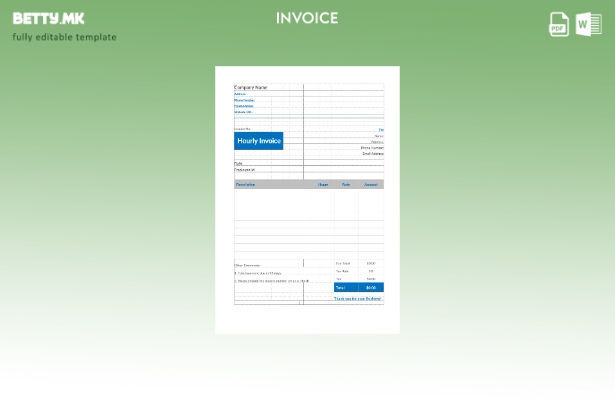Open the invoice template preview thumbnail
615x400 pixels.
click(x=307, y=199)
